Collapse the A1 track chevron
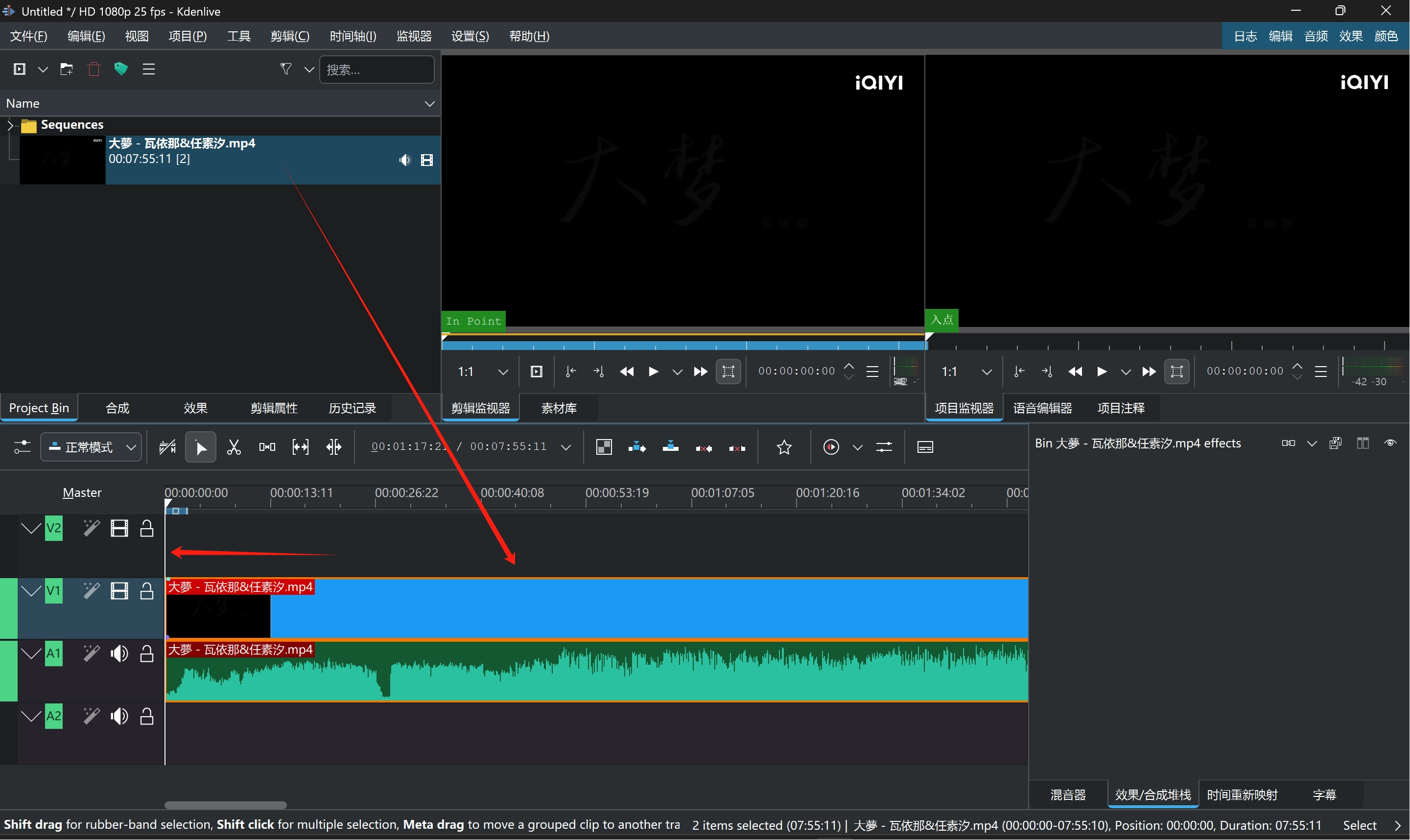1410x840 pixels. pyautogui.click(x=31, y=654)
